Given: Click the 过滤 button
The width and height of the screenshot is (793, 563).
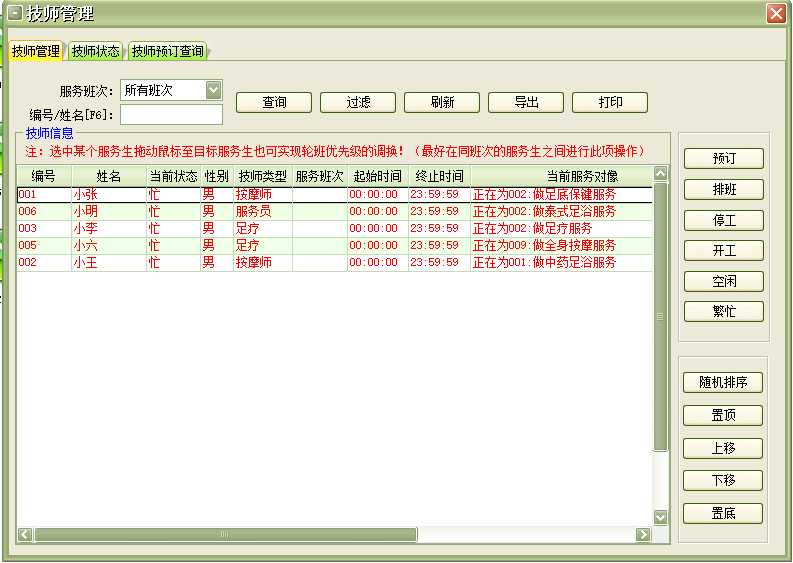Looking at the screenshot, I should (x=358, y=102).
